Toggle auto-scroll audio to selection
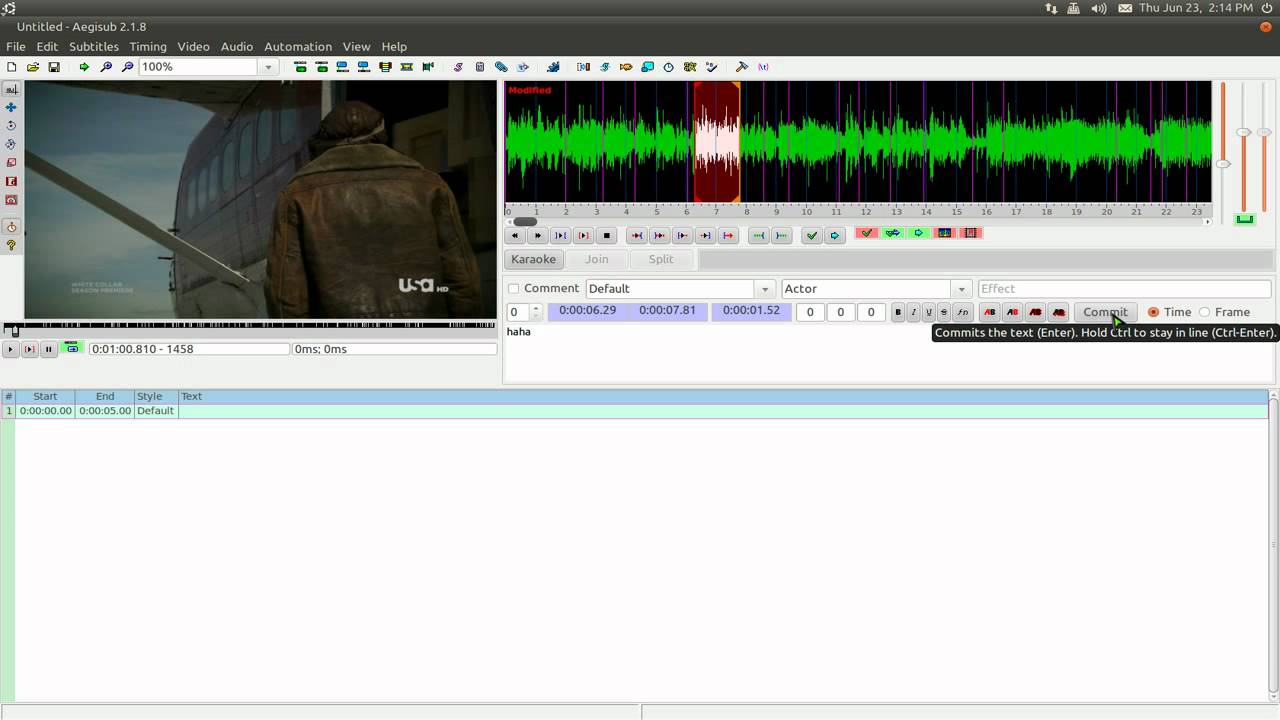1280x720 pixels. (918, 234)
